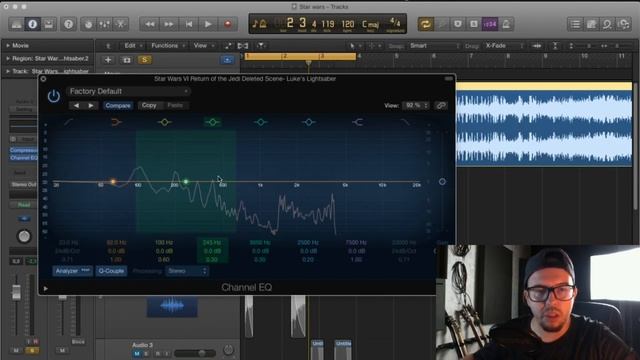This screenshot has height=360, width=640.
Task: Click the duplicate track icon
Action: tap(127, 60)
